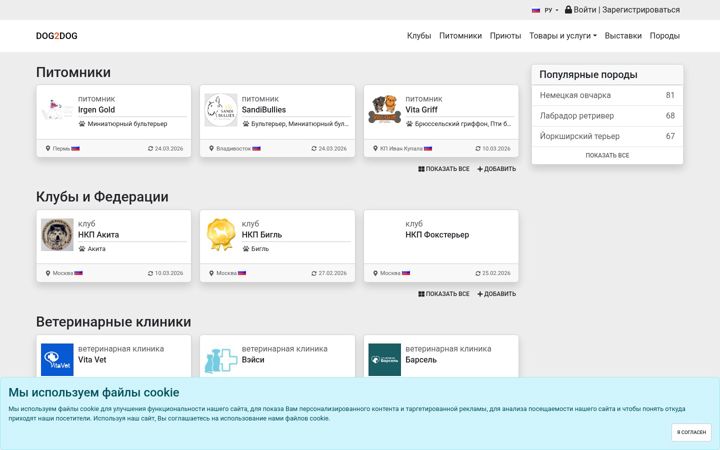Screen dimensions: 720x450
Task: Open НКП Фокстерьер club title
Action: (x=437, y=235)
